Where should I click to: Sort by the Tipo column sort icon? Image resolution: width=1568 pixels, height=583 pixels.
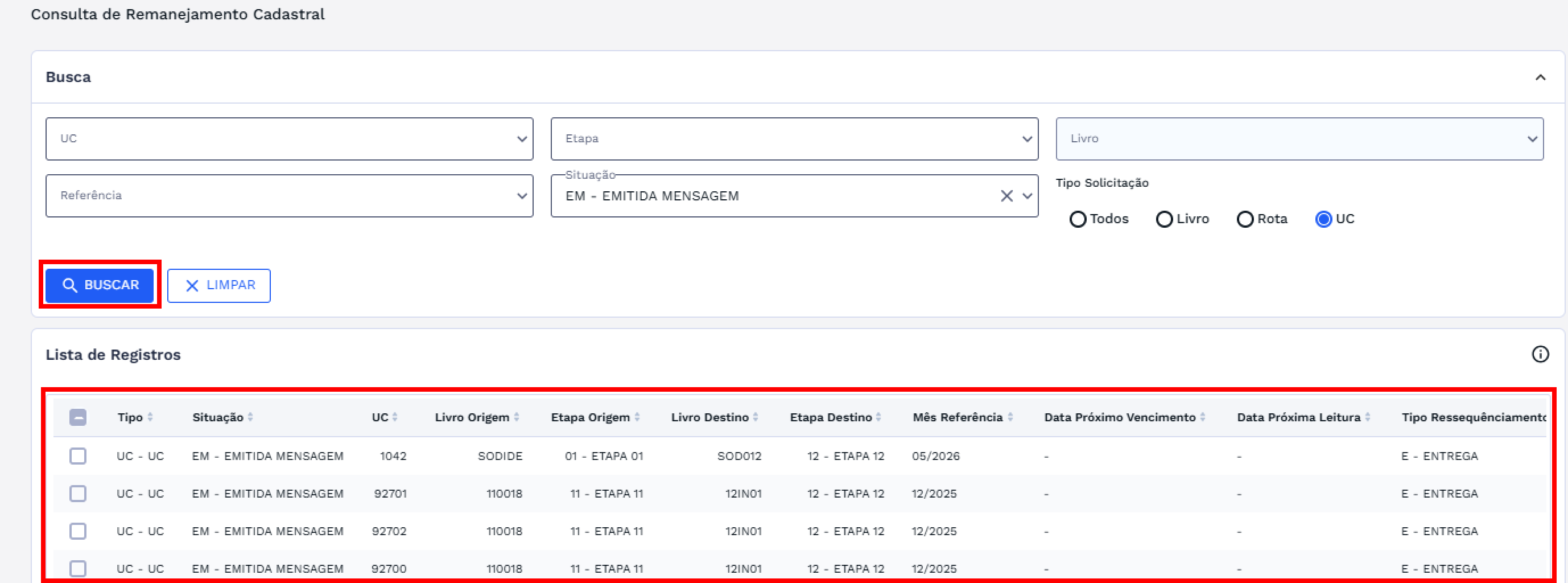pyautogui.click(x=150, y=417)
